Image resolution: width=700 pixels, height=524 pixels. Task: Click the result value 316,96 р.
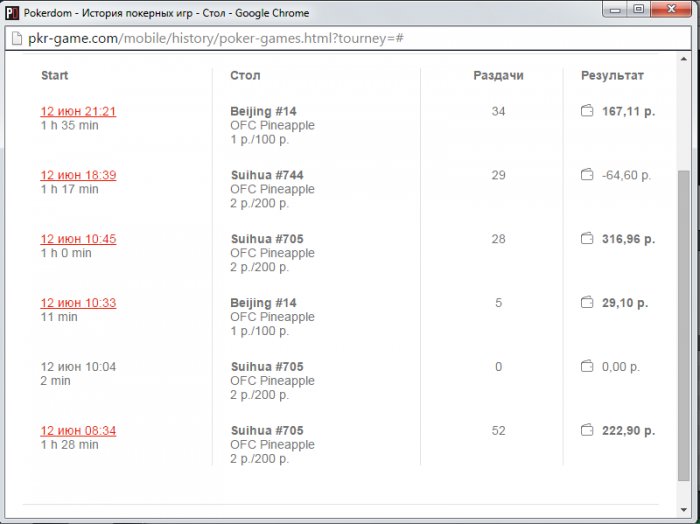point(628,239)
